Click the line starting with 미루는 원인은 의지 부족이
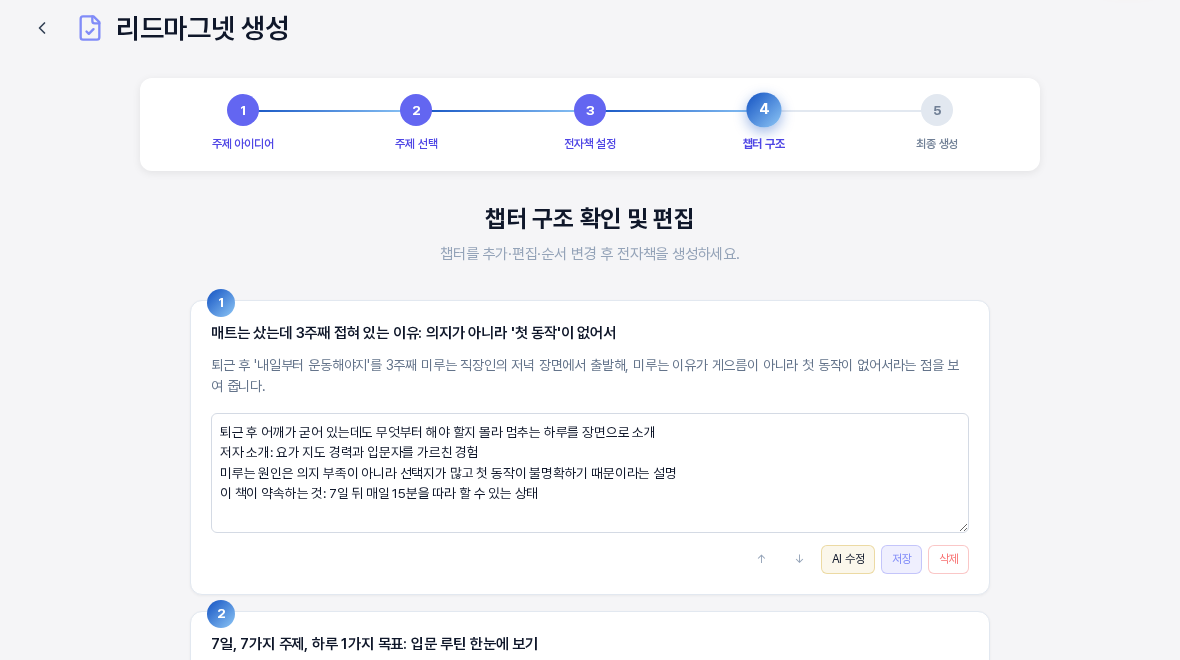Image resolution: width=1180 pixels, height=660 pixels. [448, 473]
